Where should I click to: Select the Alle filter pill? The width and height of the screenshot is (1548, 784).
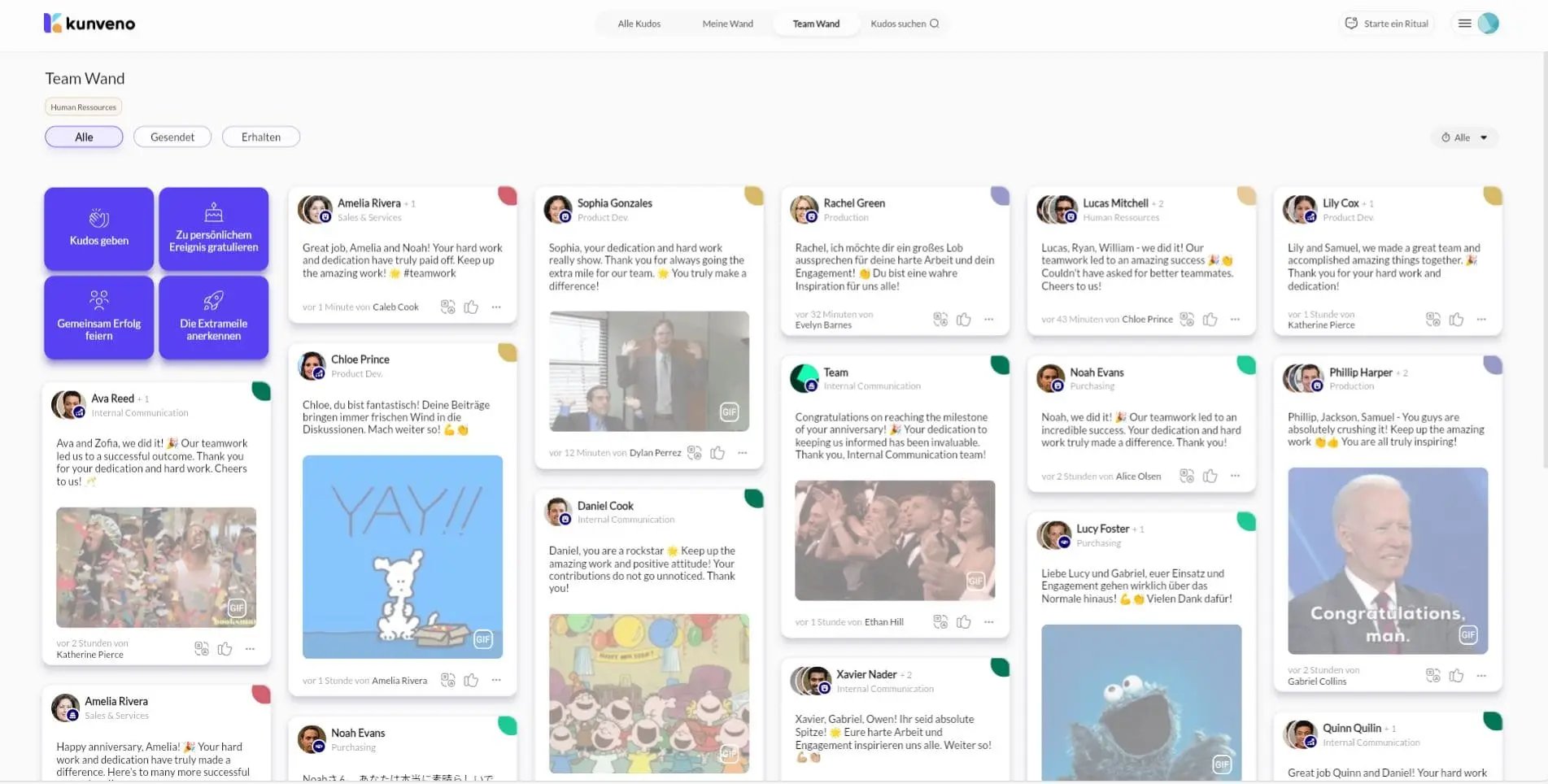[x=84, y=137]
